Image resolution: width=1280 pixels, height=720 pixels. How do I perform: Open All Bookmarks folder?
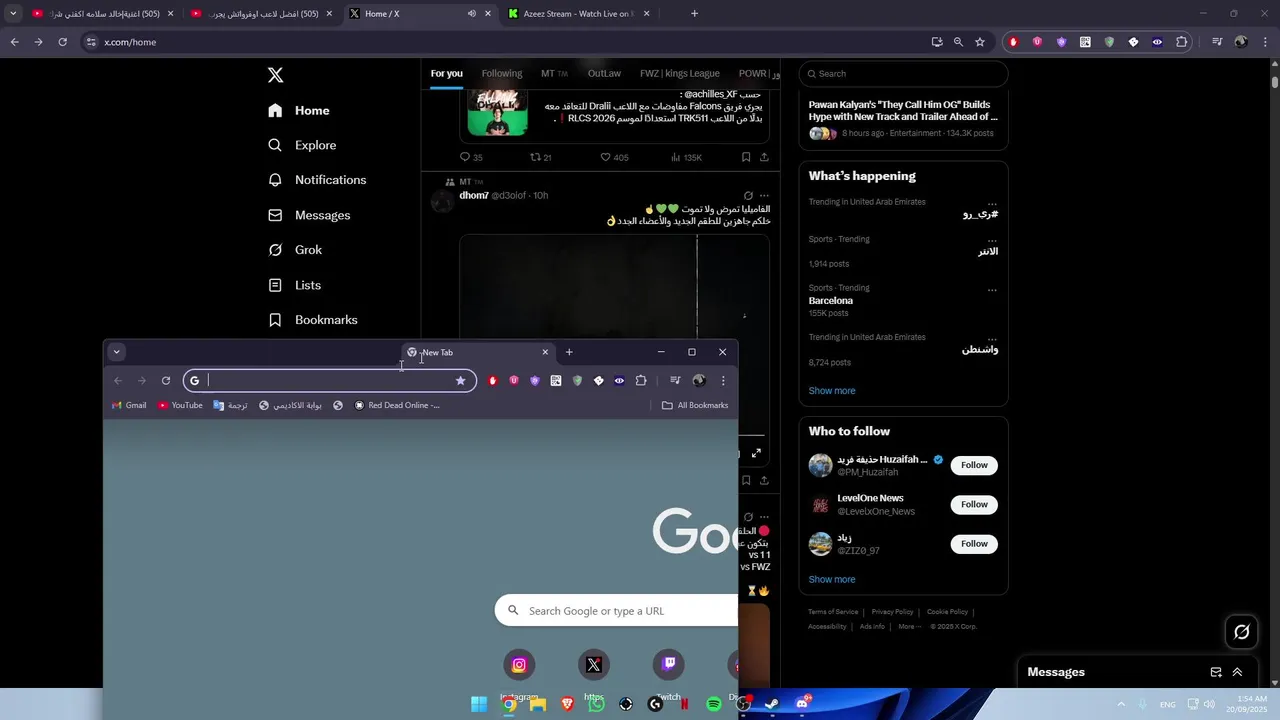(695, 406)
